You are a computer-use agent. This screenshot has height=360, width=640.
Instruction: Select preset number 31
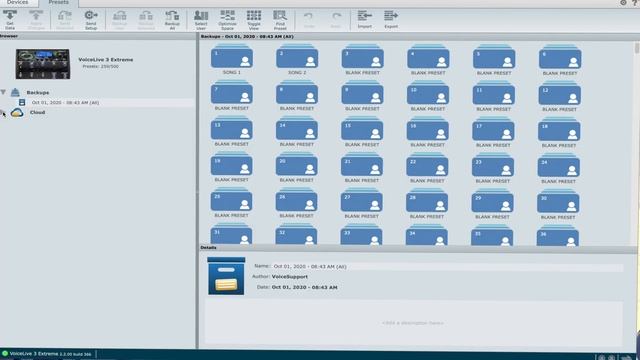point(231,234)
